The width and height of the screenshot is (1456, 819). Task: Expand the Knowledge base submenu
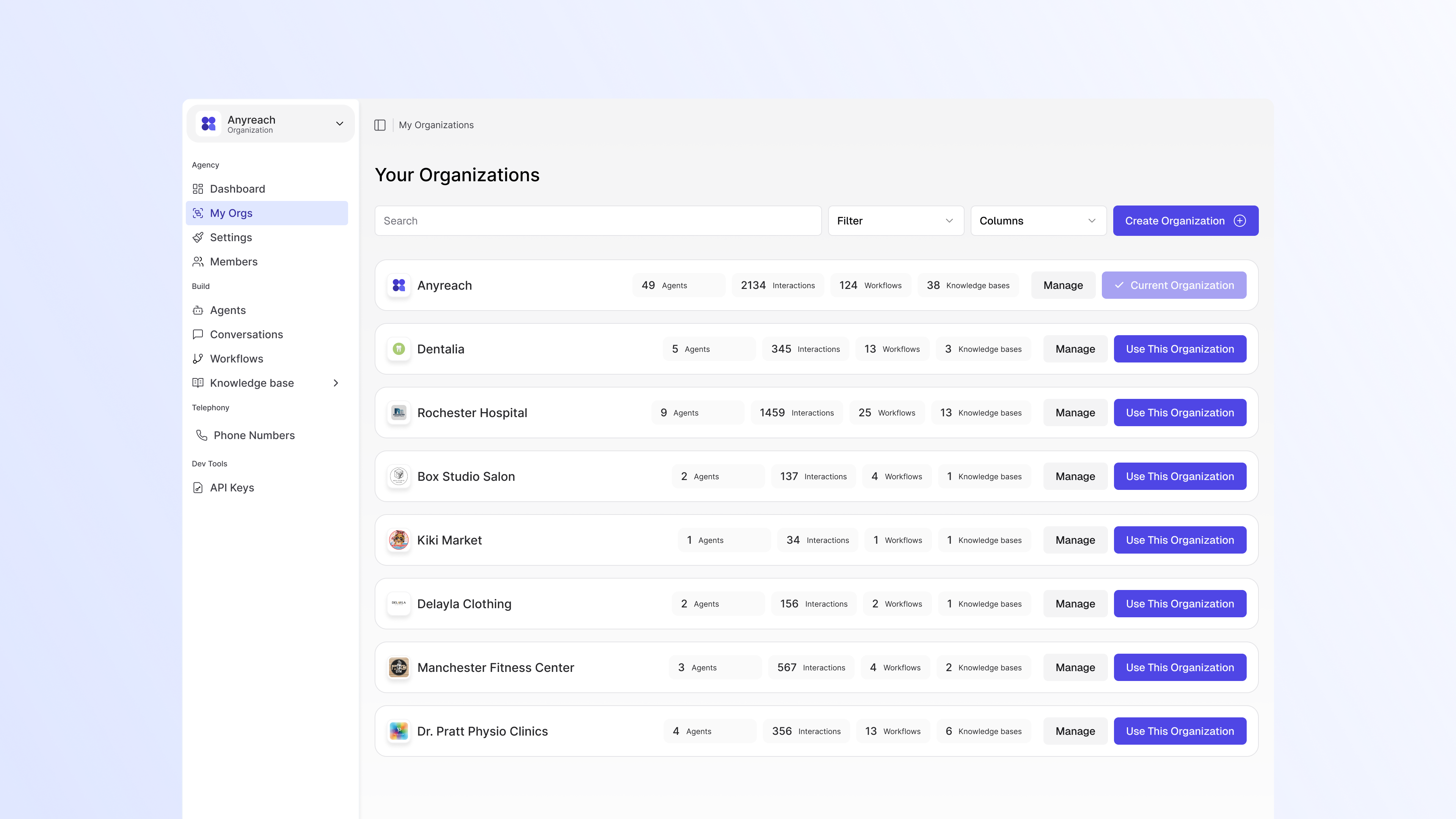(336, 383)
